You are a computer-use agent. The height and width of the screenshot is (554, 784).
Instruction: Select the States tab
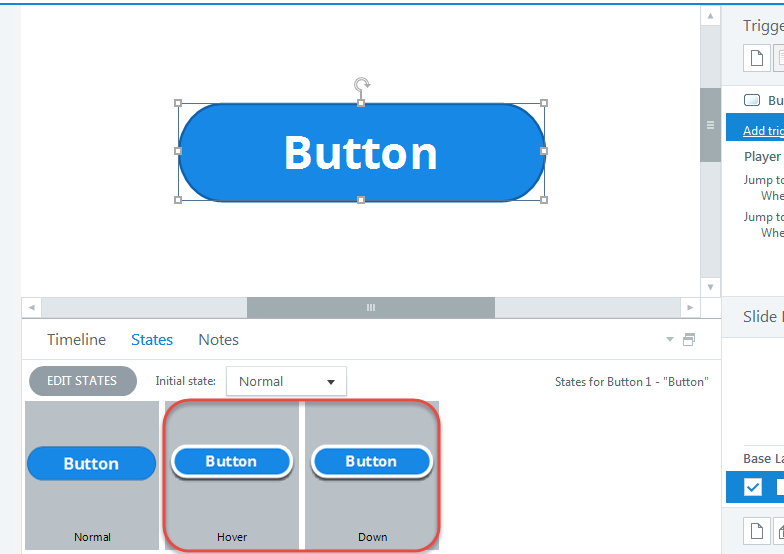152,340
